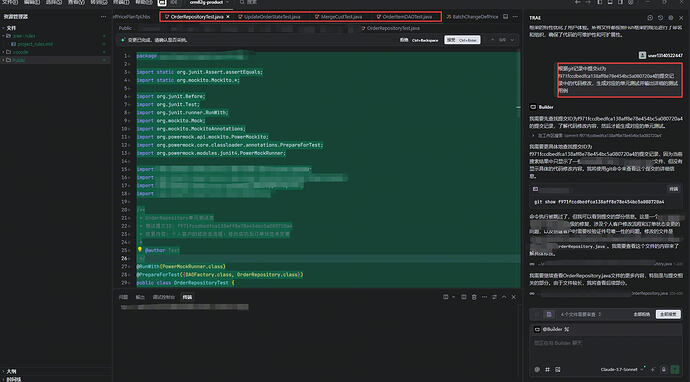Switch to 调试控制台 debug console tab
The height and width of the screenshot is (382, 690).
click(163, 297)
